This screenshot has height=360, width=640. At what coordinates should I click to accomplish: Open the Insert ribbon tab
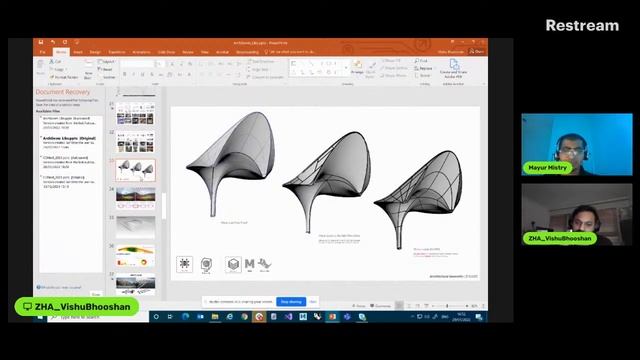coord(78,52)
